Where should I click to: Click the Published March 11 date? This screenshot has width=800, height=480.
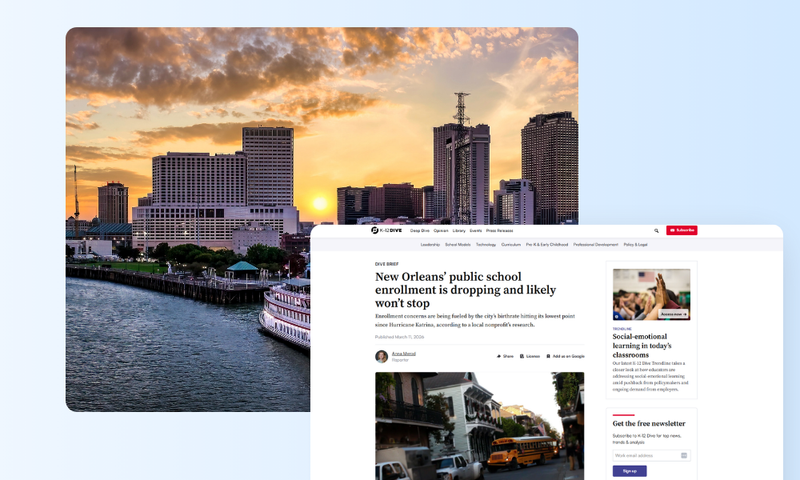[399, 337]
